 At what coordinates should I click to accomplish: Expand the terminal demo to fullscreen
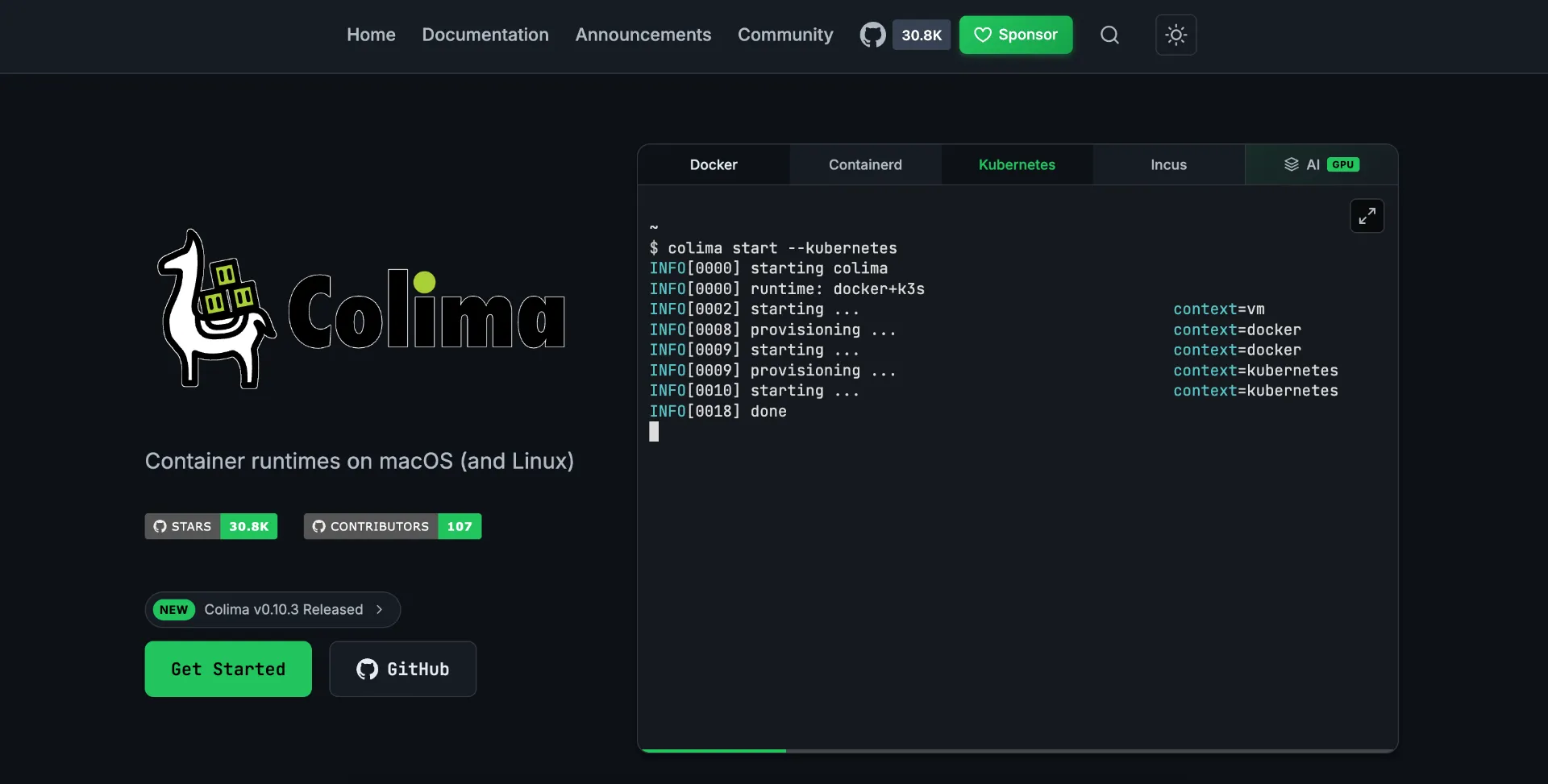[1367, 216]
